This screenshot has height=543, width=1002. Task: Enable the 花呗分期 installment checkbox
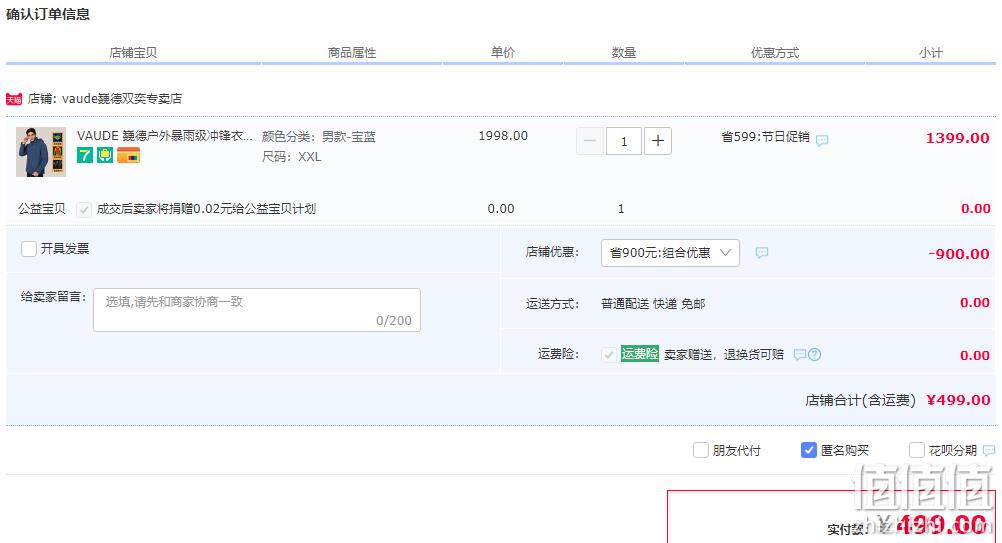click(x=917, y=450)
